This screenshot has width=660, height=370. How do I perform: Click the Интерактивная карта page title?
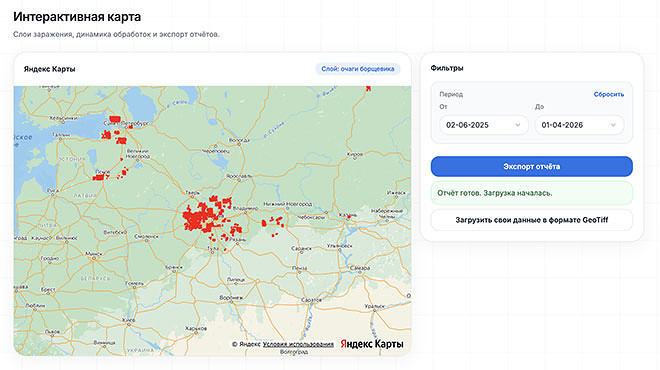point(77,17)
